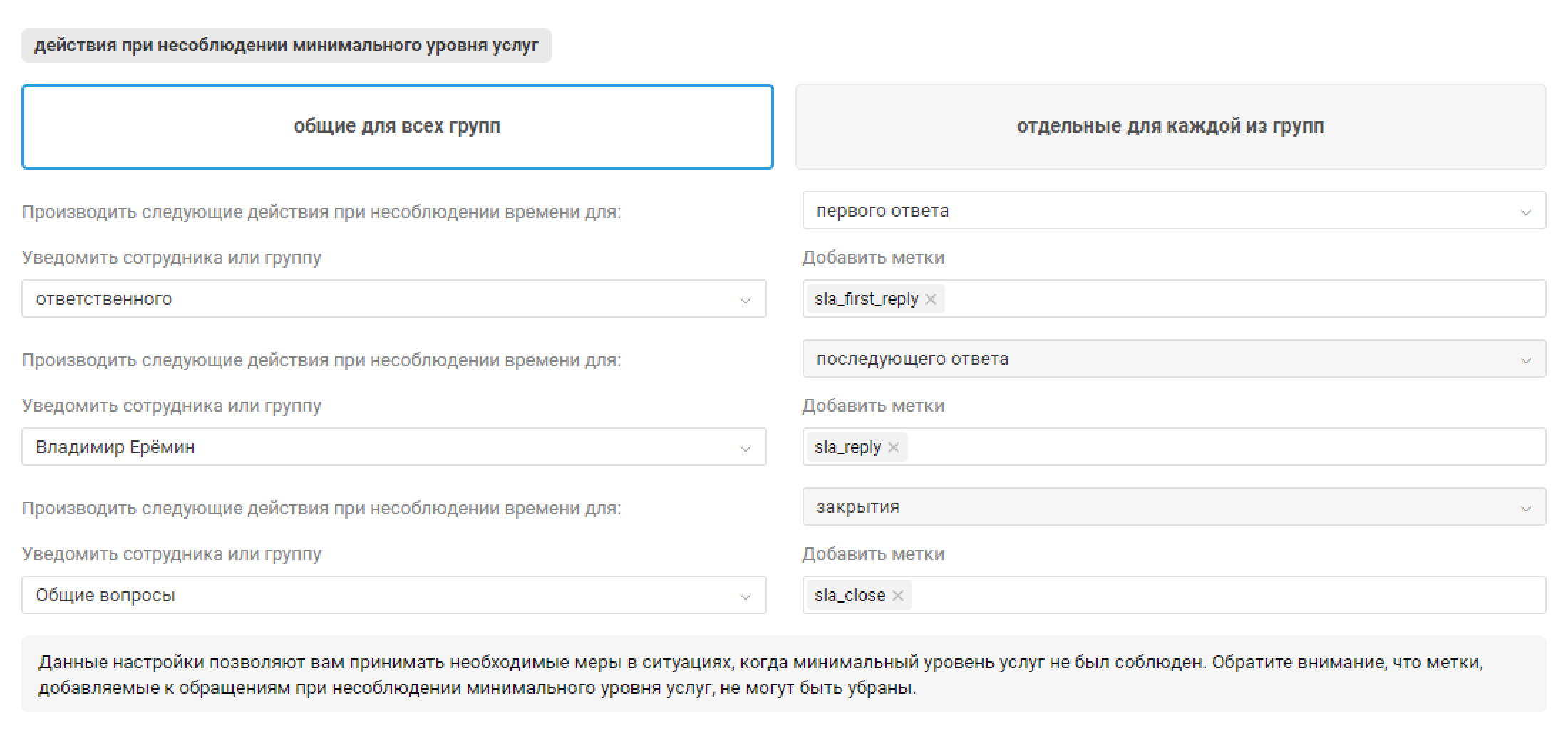Click the chevron arrow of 'первого ответа'
This screenshot has height=748, width=1568.
coord(1526,212)
